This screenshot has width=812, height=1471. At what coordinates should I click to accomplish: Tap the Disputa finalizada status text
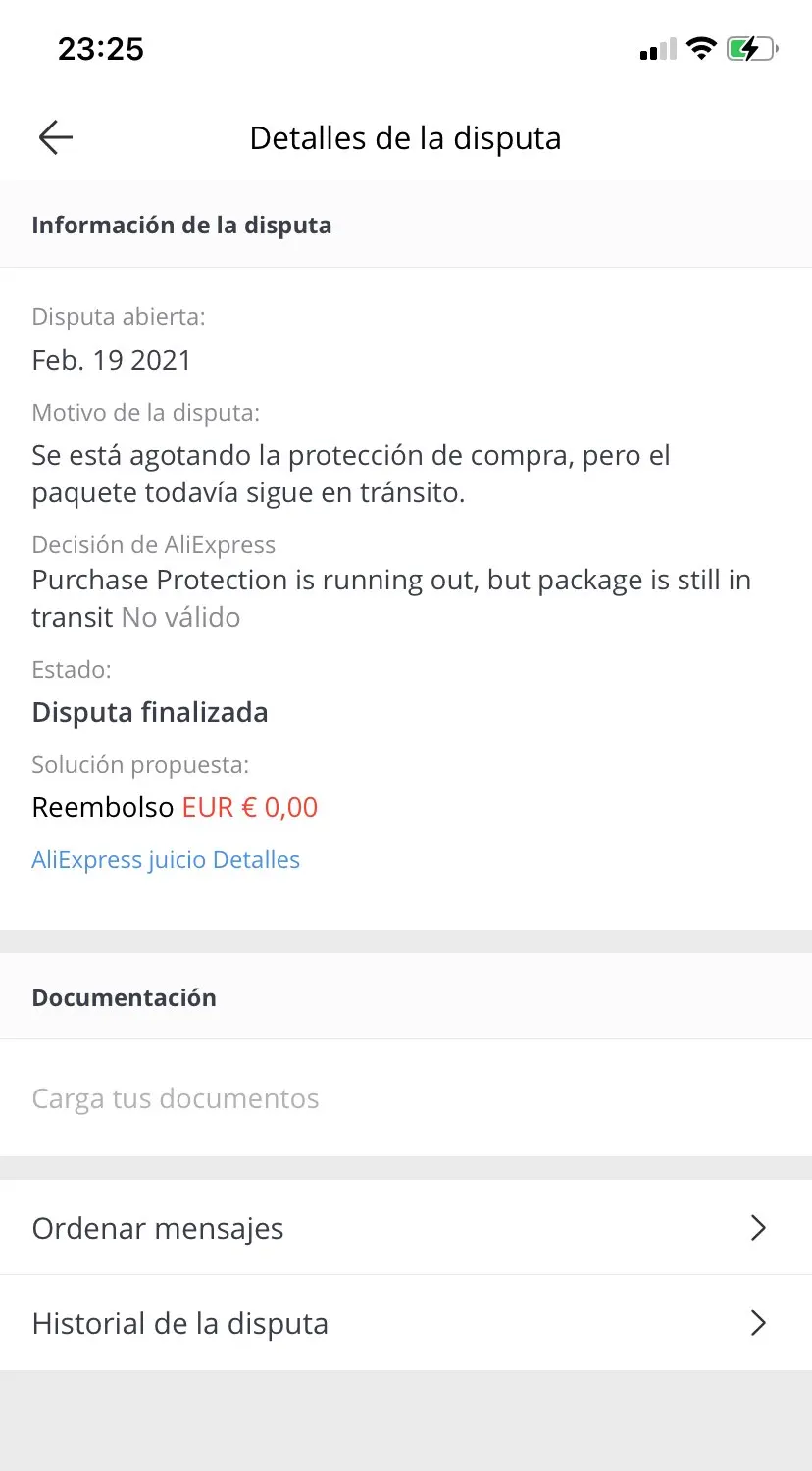click(x=150, y=712)
